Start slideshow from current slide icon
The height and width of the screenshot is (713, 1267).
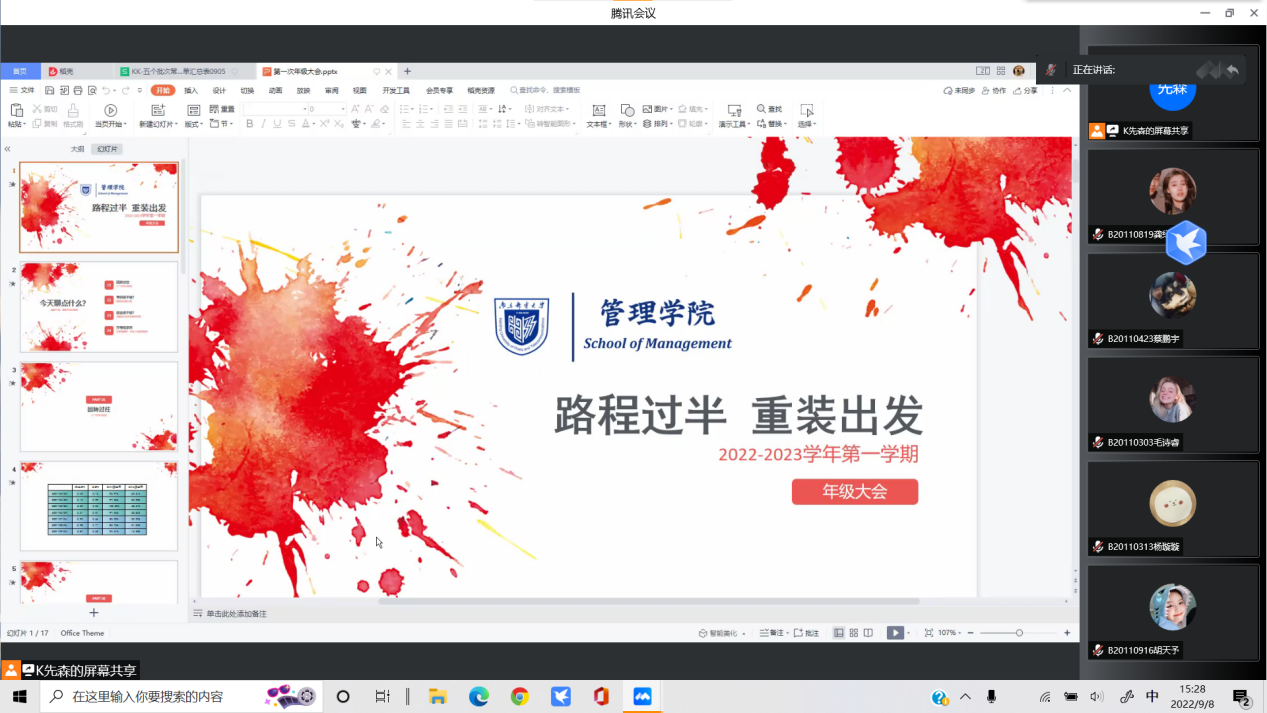pos(110,110)
